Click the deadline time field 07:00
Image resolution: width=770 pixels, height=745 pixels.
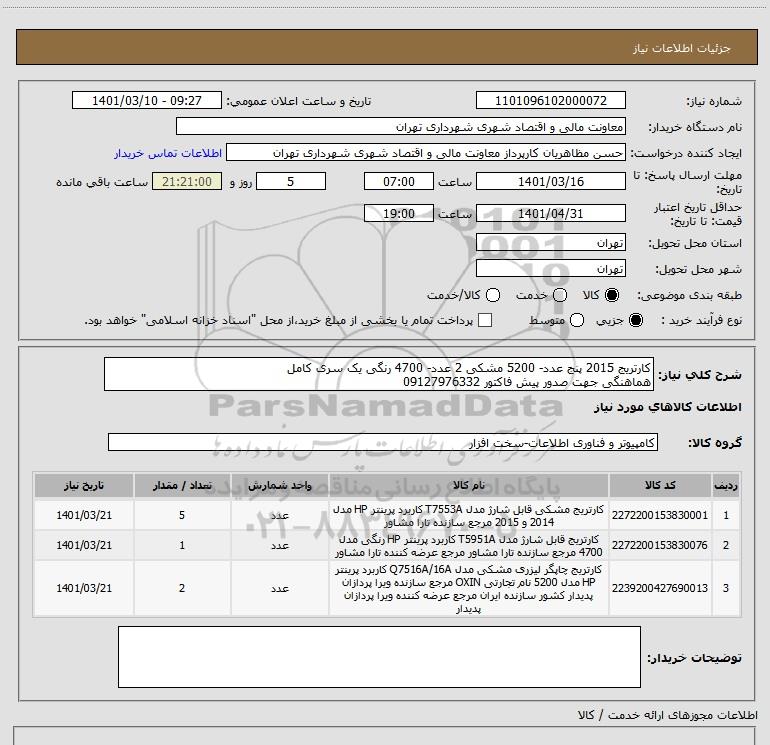(399, 181)
